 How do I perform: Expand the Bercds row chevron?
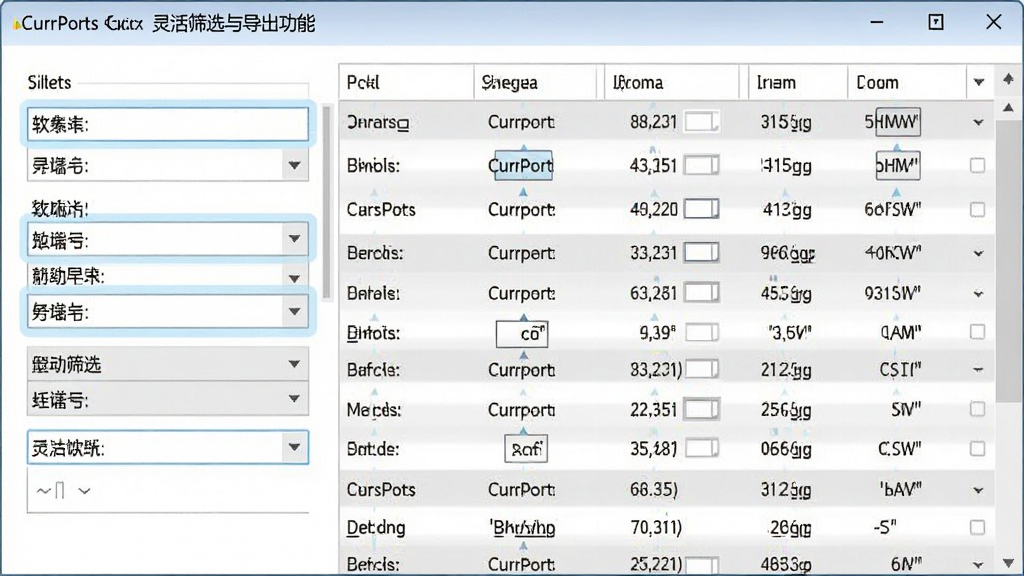click(x=978, y=253)
